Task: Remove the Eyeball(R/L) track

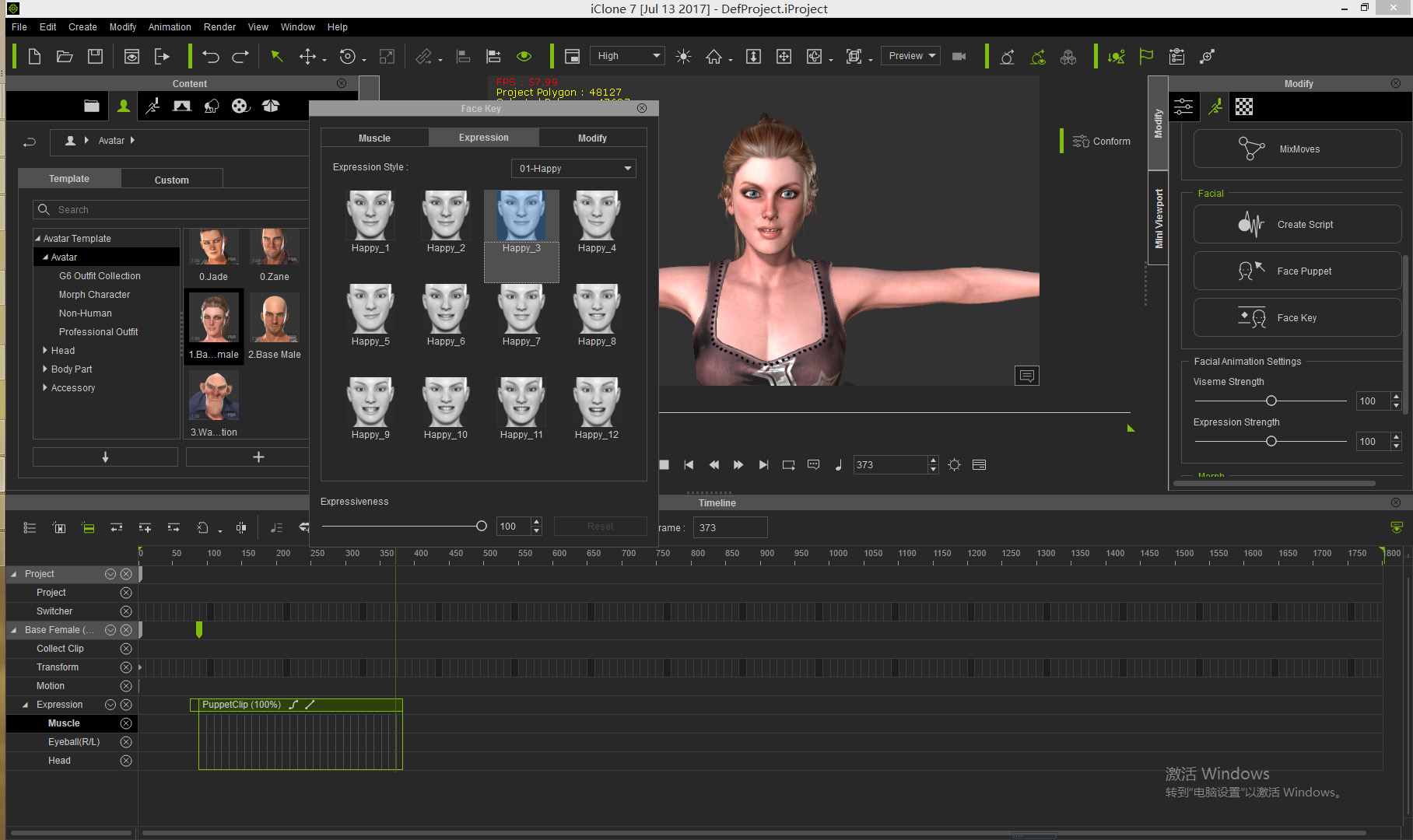Action: click(126, 742)
